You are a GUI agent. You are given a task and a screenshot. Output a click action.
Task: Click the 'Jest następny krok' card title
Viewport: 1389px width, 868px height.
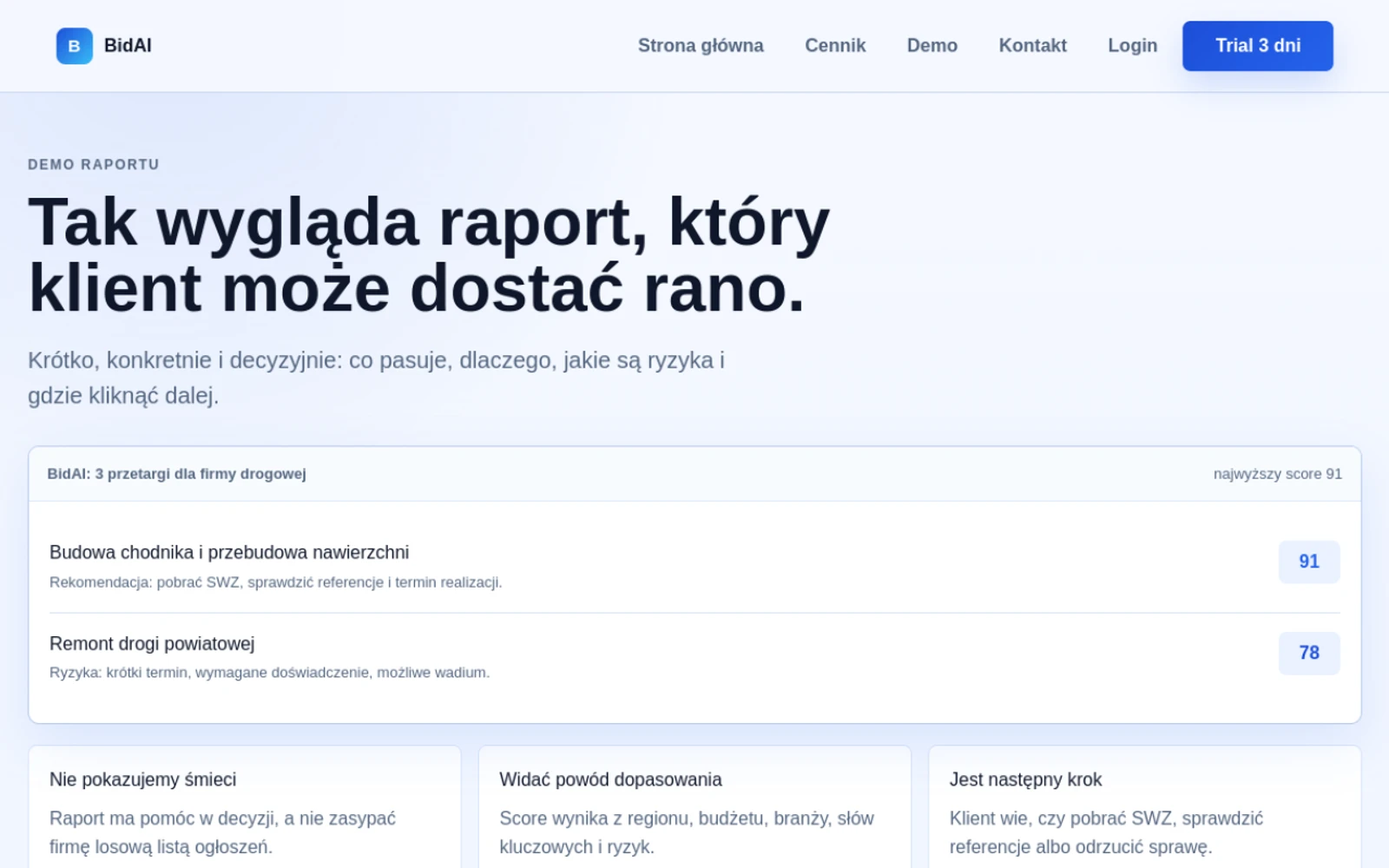1025,779
